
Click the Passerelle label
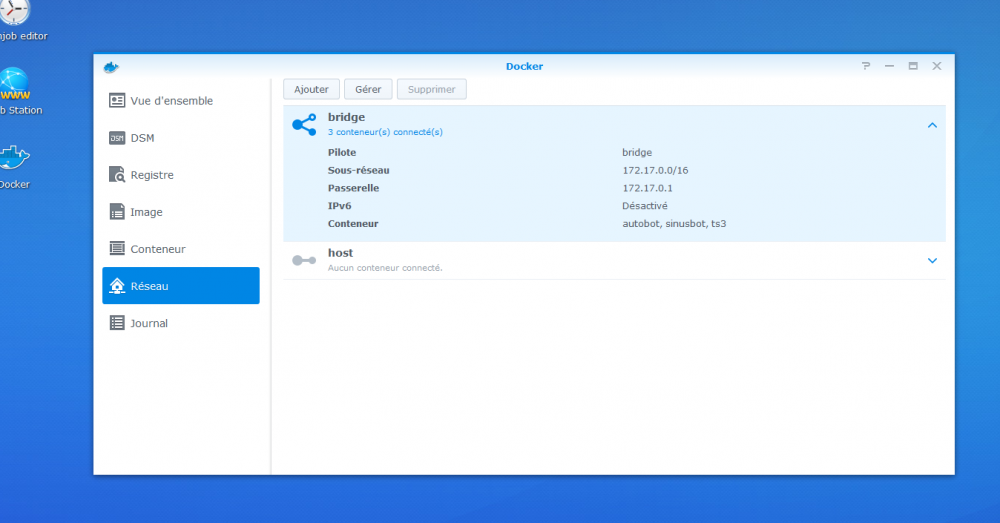353,188
